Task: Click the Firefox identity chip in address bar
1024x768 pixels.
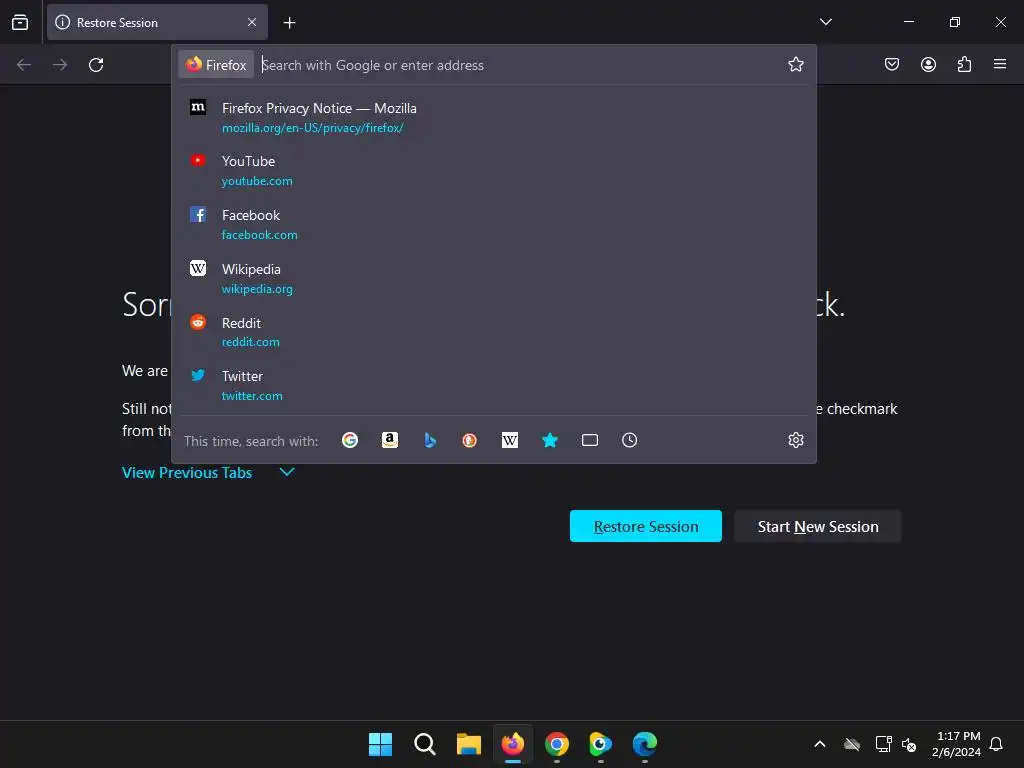Action: [216, 65]
